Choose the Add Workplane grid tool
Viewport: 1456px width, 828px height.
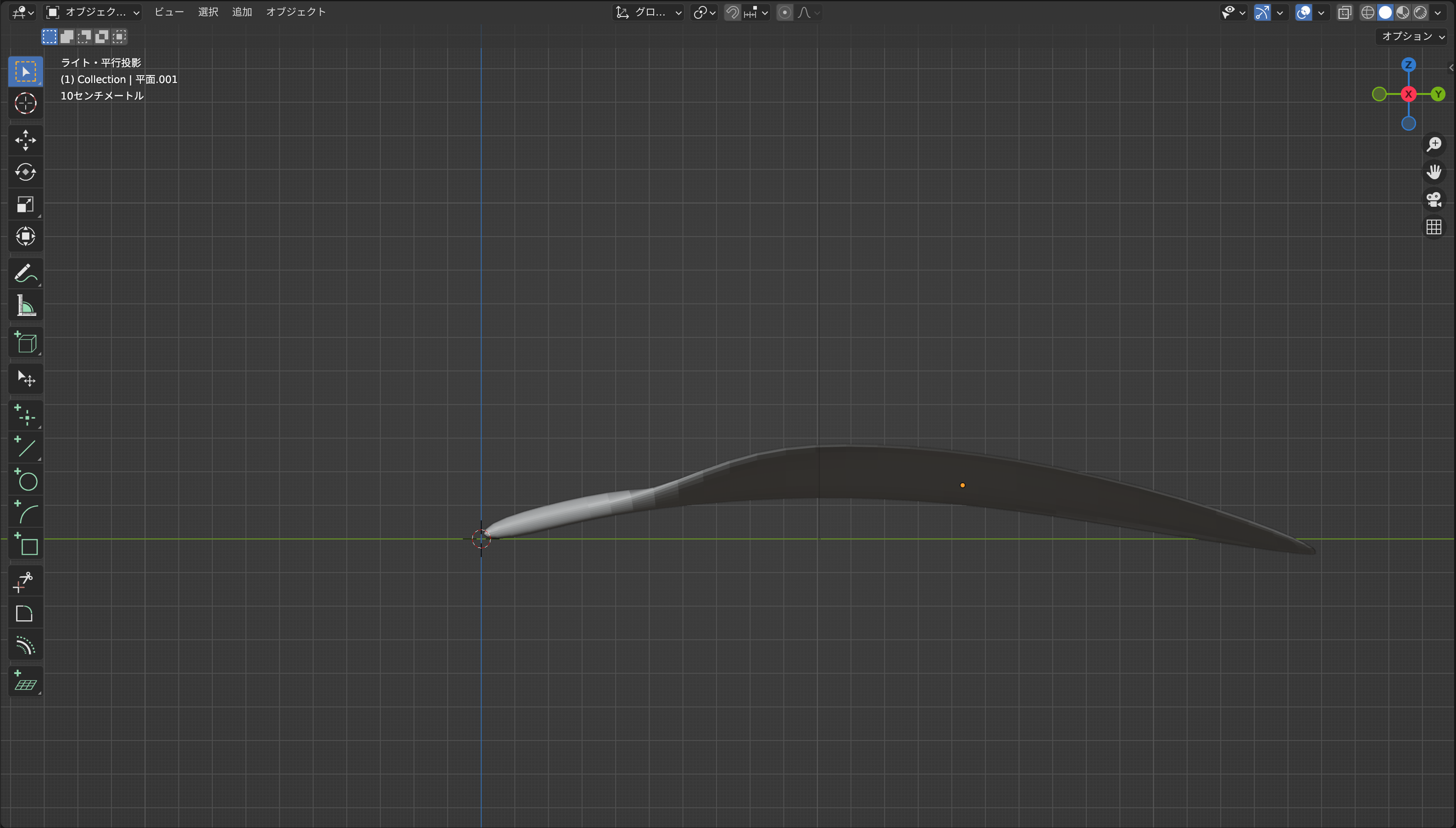[25, 682]
